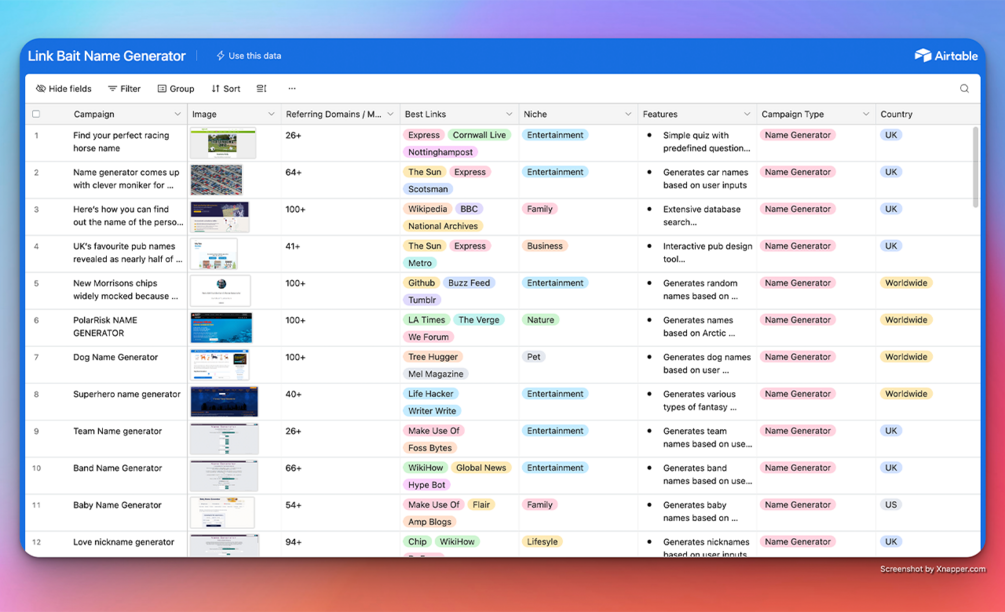Click the Business niche tag

click(545, 246)
